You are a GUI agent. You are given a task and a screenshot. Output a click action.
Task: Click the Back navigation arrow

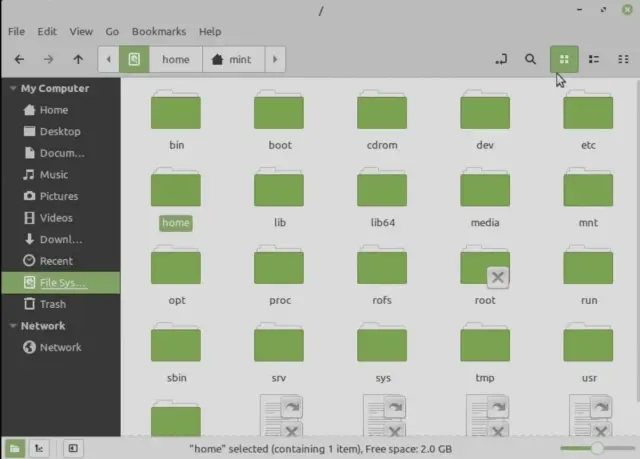click(x=19, y=59)
